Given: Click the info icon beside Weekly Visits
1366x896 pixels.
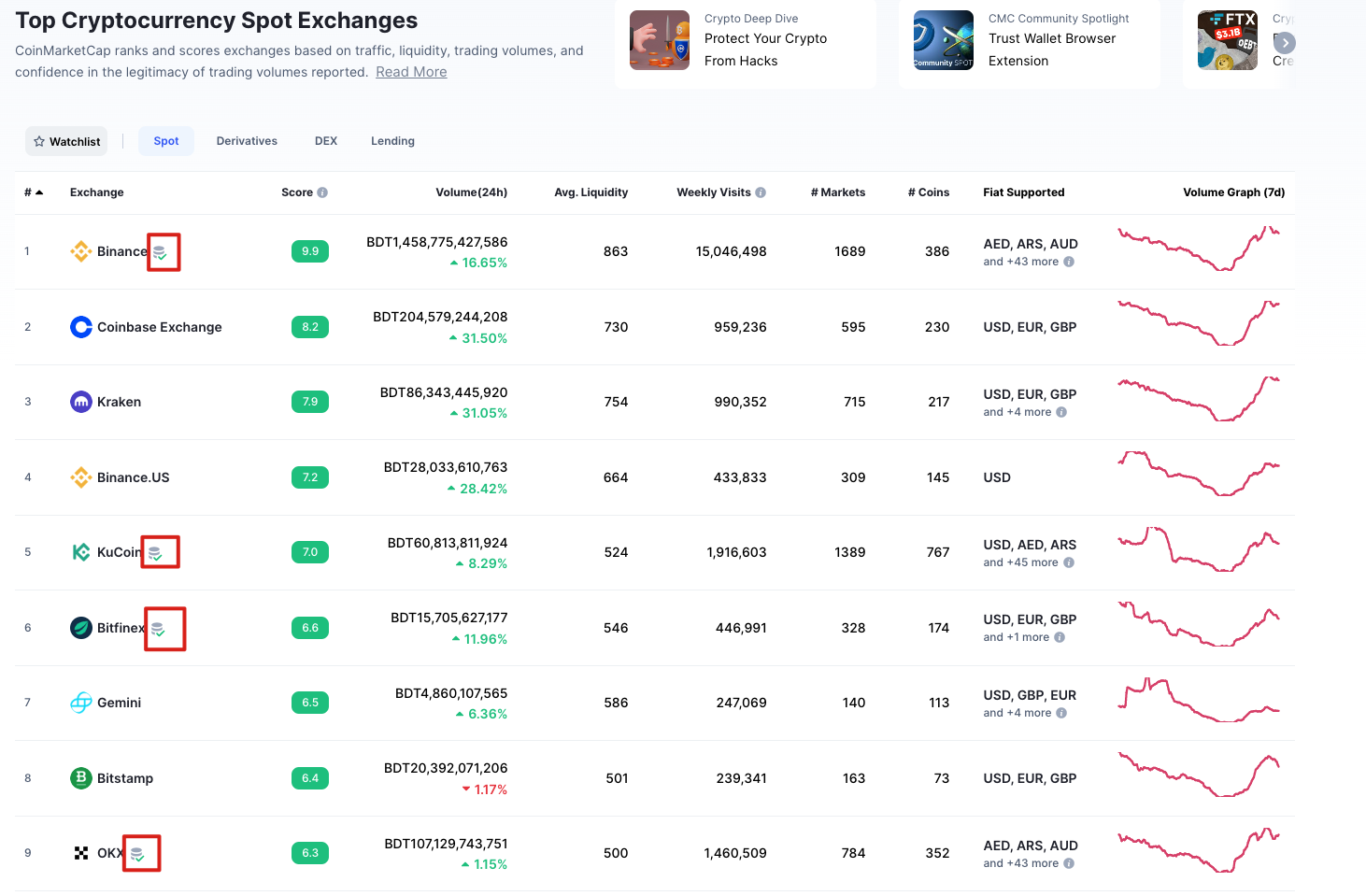Looking at the screenshot, I should point(761,192).
